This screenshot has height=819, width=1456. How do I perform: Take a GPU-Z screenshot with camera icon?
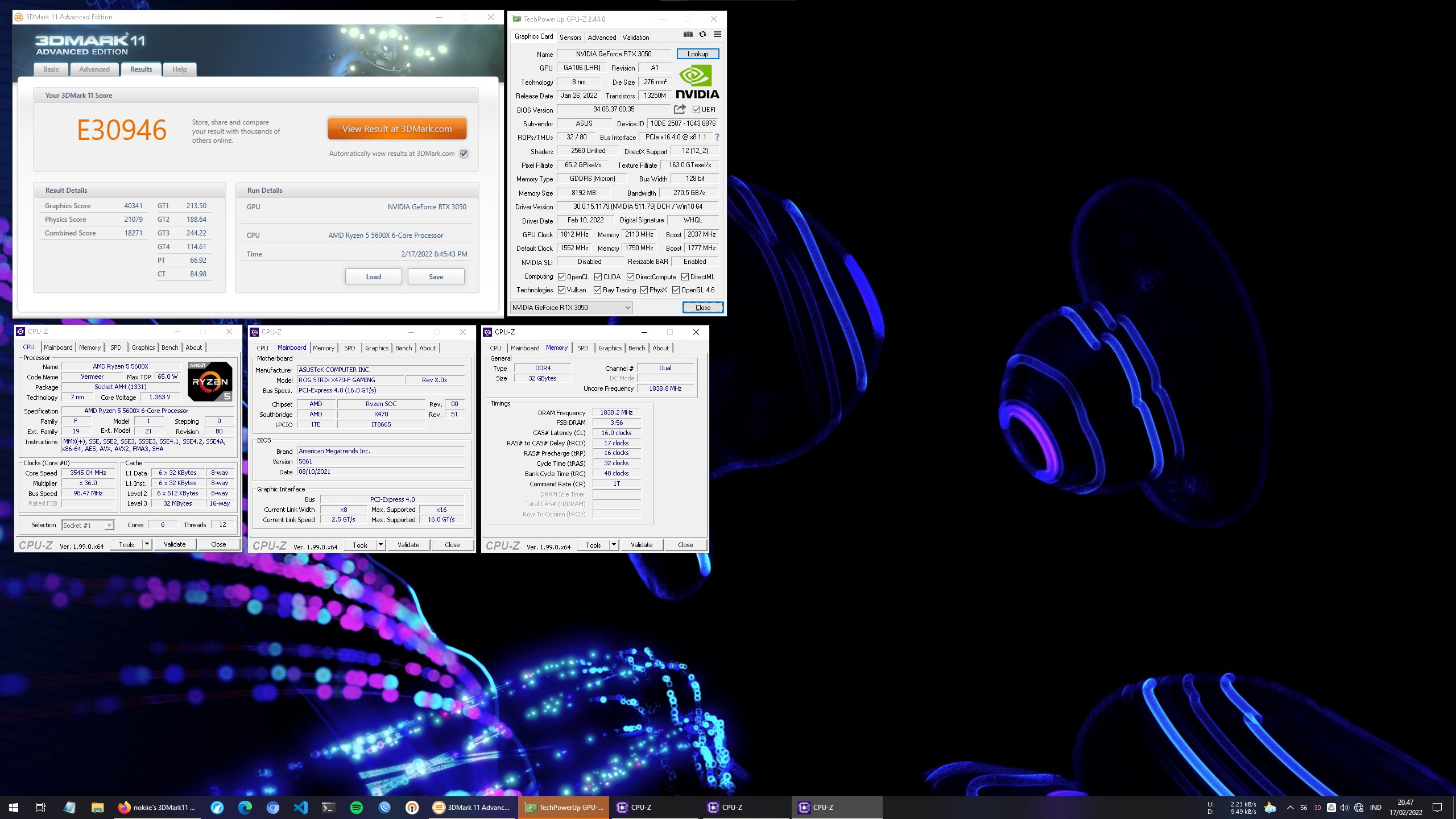[688, 35]
